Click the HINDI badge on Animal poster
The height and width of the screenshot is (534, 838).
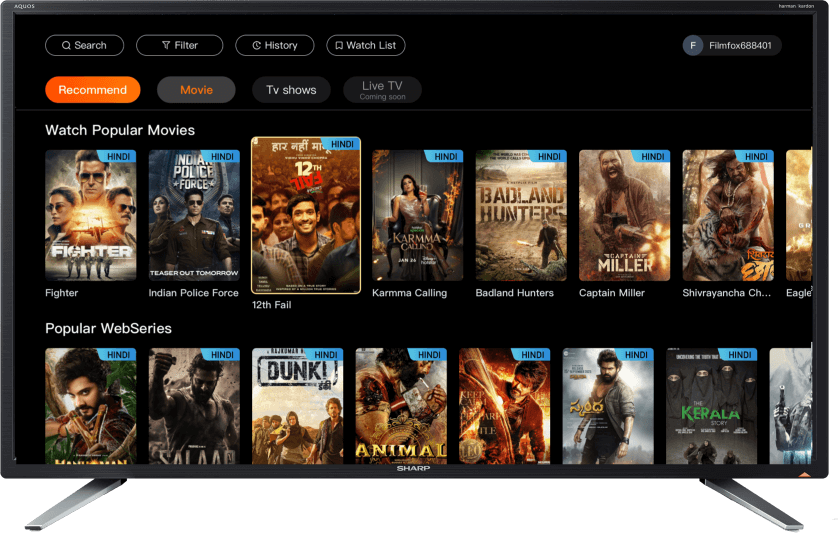point(429,355)
